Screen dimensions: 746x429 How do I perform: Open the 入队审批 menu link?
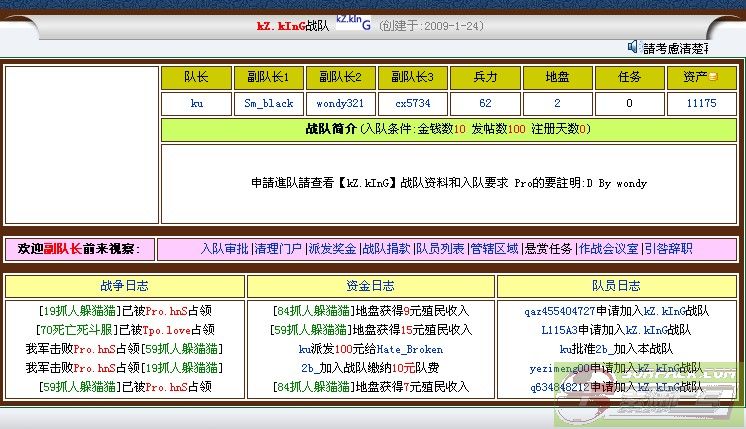[224, 249]
